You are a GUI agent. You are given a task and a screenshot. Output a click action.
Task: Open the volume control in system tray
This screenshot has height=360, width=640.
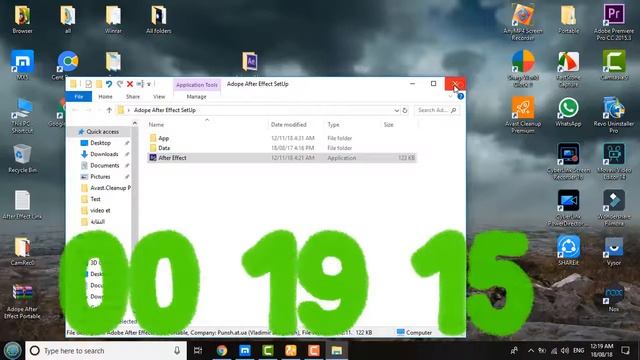[x=565, y=351]
